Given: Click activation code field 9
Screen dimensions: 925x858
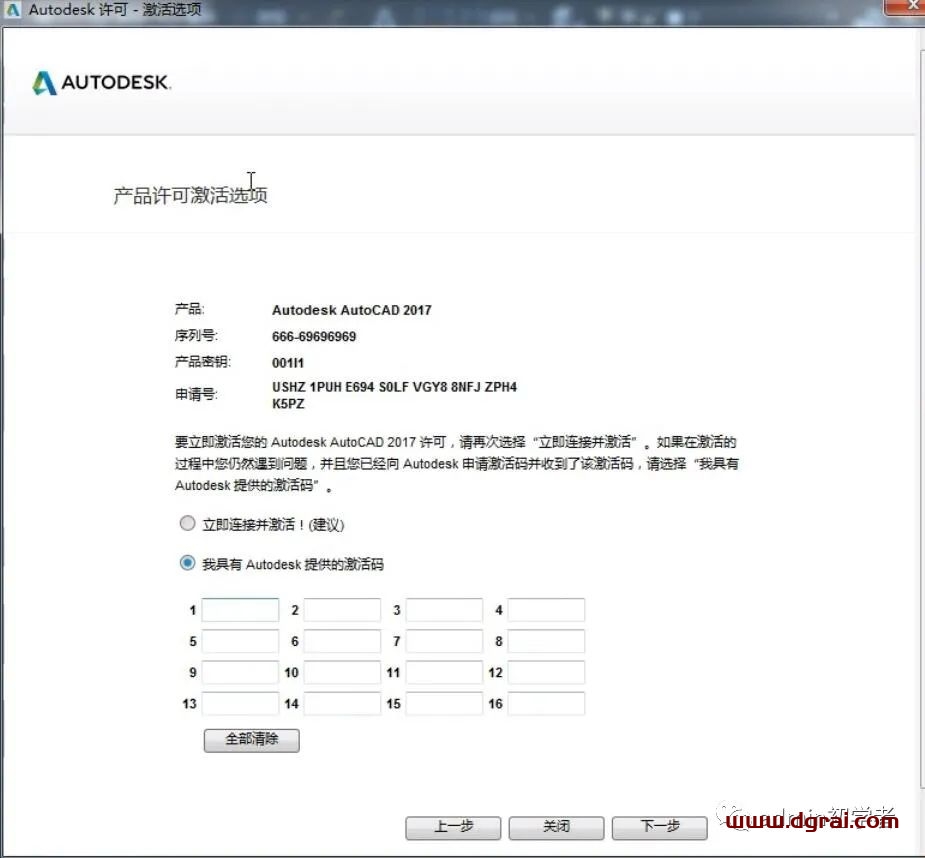Looking at the screenshot, I should coord(240,672).
